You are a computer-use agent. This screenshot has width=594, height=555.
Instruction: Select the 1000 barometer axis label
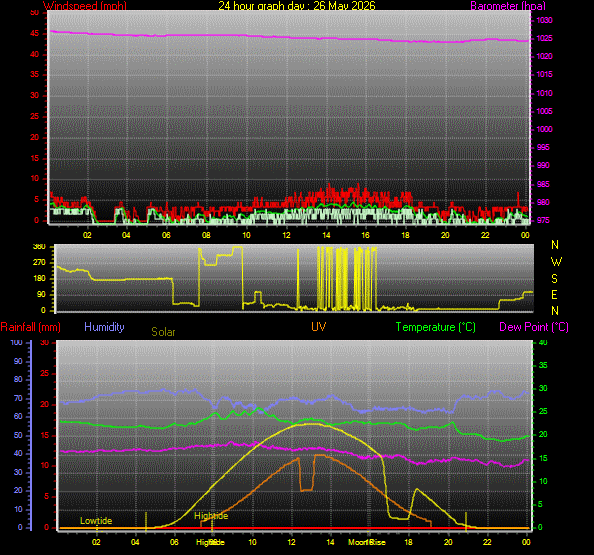(544, 129)
